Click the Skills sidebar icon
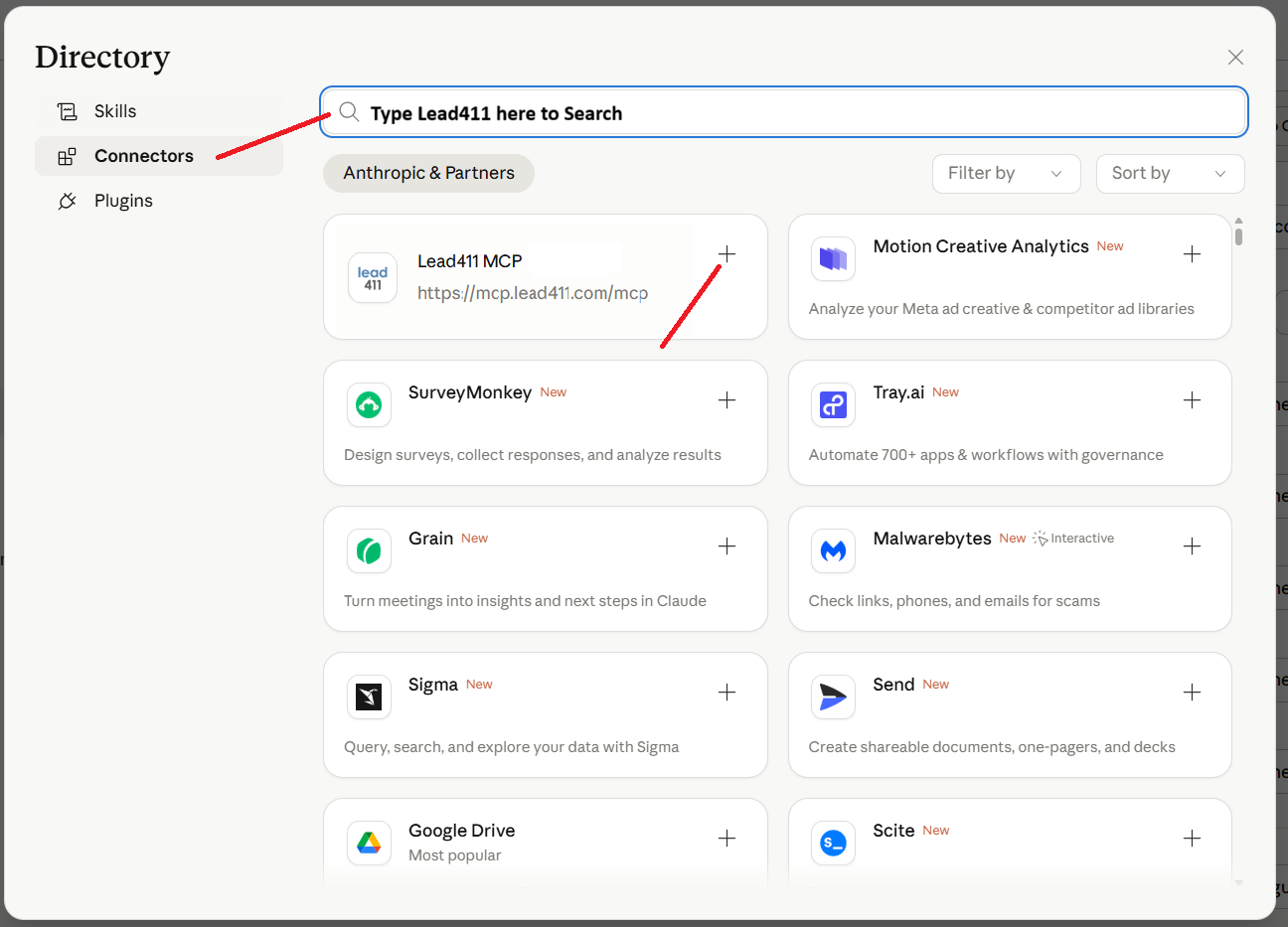Screen dimensions: 1288x927 [x=67, y=111]
